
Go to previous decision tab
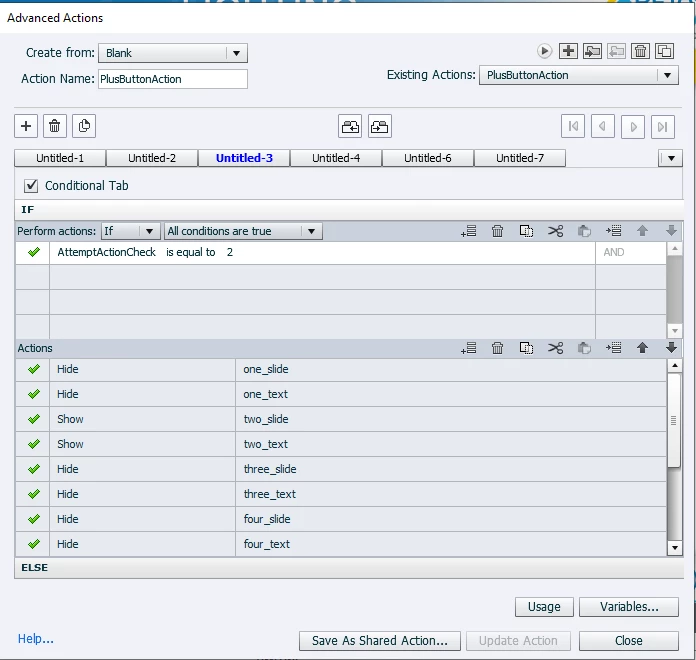pyautogui.click(x=603, y=126)
